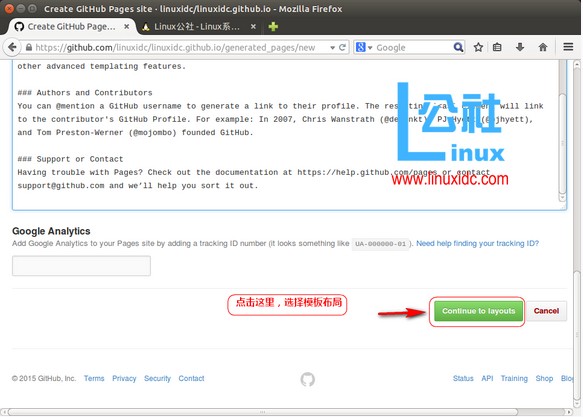This screenshot has height=417, width=583.
Task: Close the Linux公社 tab
Action: point(253,26)
